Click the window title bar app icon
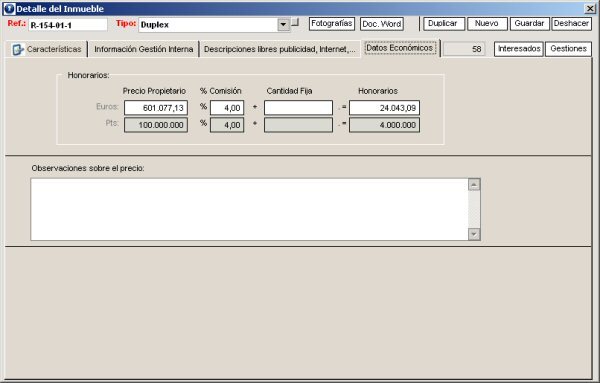This screenshot has width=600, height=383. 9,9
